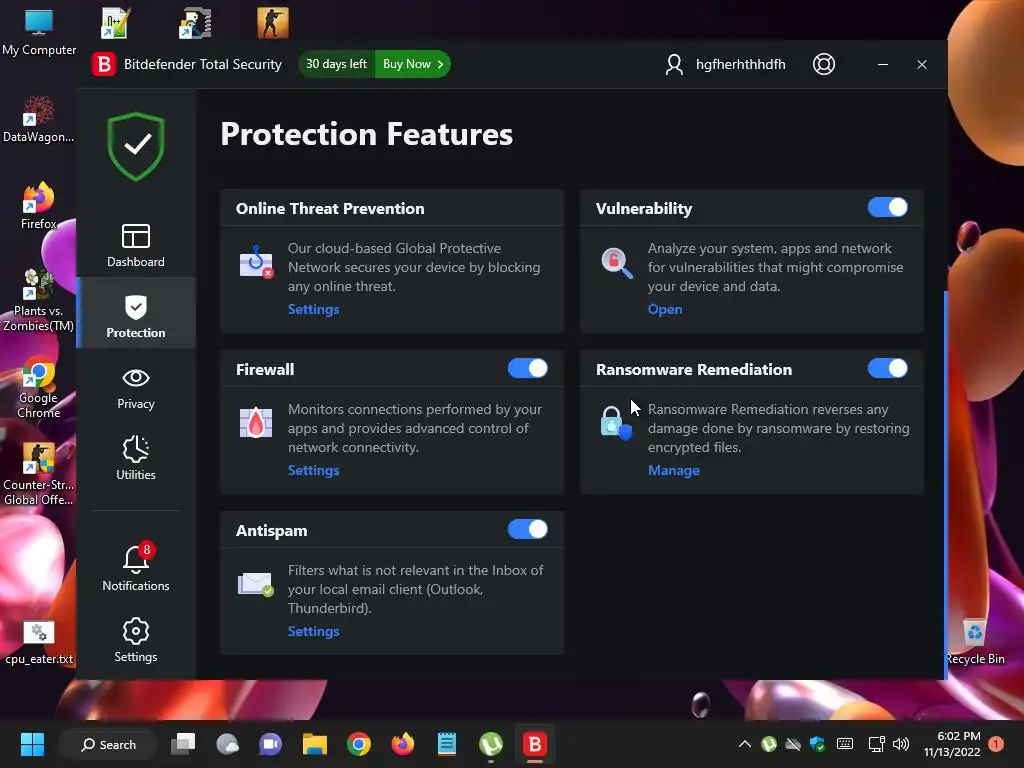Click the Antispam envelope icon
Screen dimensions: 1024x768
click(255, 583)
